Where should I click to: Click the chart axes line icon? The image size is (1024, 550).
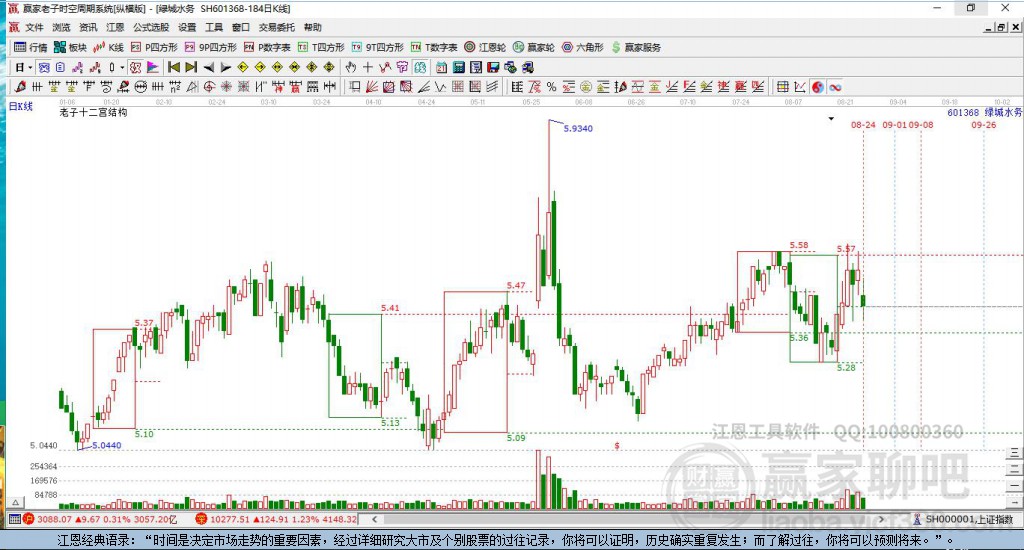800,87
